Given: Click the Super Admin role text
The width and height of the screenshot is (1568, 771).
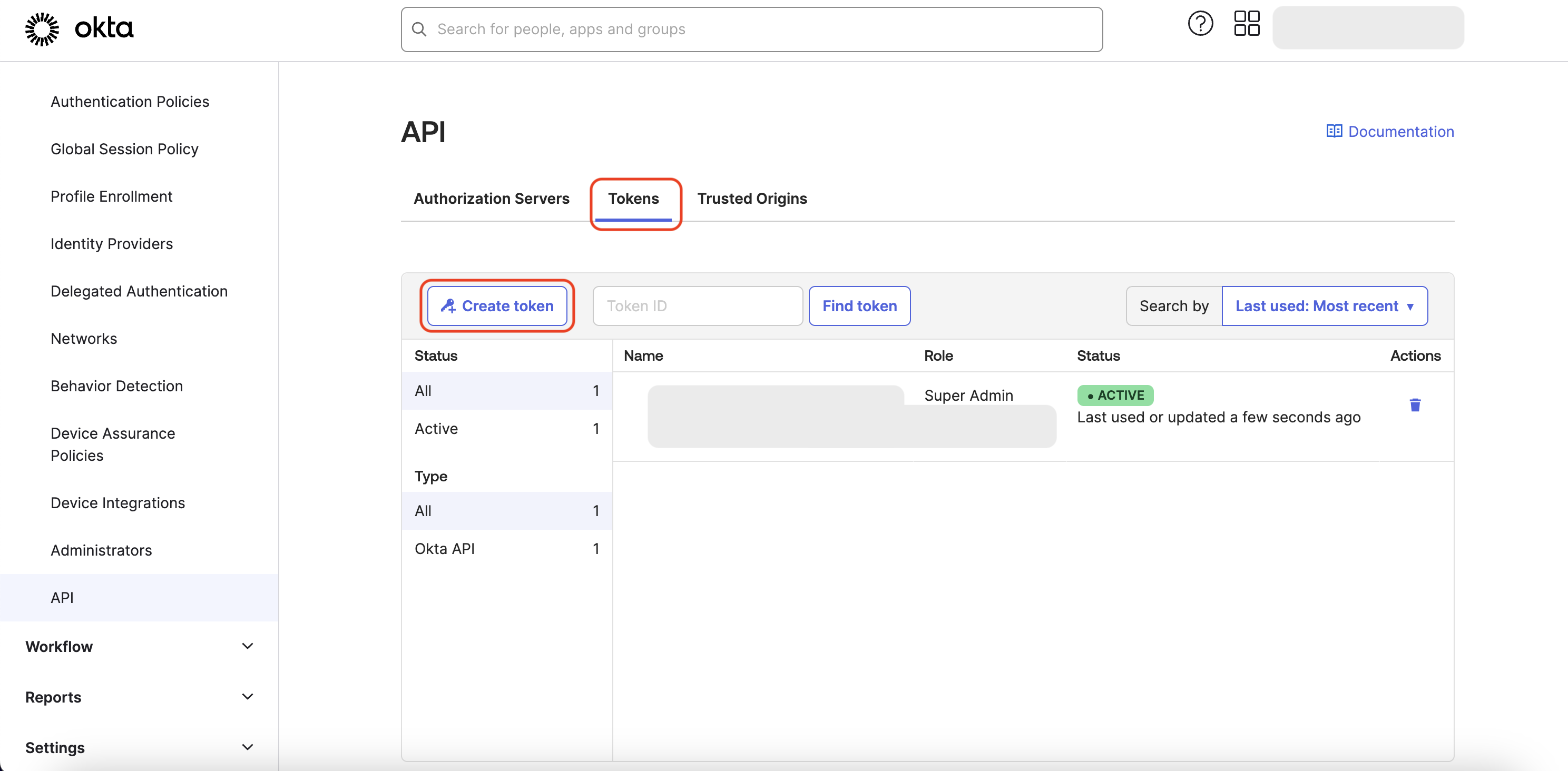Looking at the screenshot, I should pos(968,396).
